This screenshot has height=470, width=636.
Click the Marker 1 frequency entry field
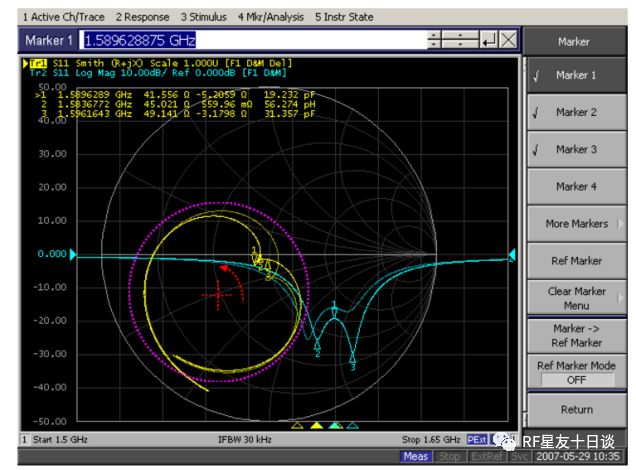point(254,40)
